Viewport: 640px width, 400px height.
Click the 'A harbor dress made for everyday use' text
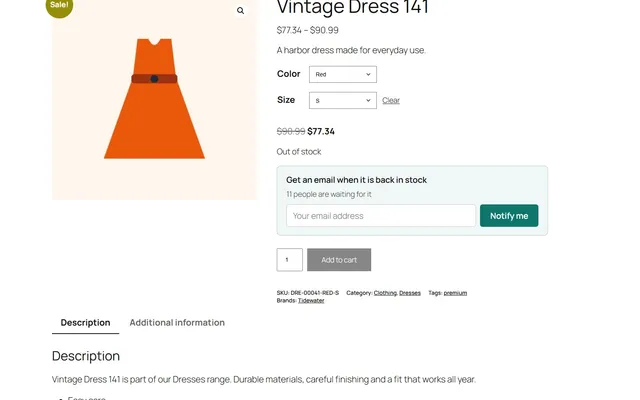click(351, 50)
